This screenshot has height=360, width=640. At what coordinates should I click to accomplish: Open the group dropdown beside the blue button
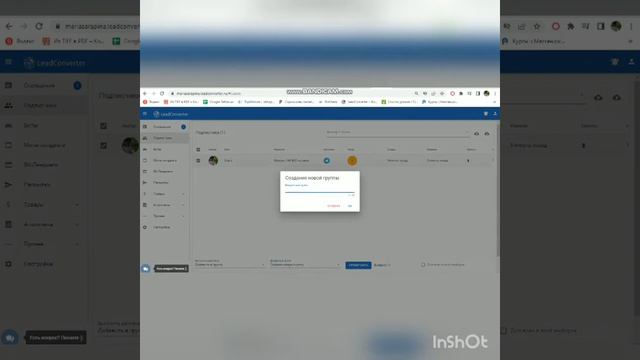pos(305,264)
